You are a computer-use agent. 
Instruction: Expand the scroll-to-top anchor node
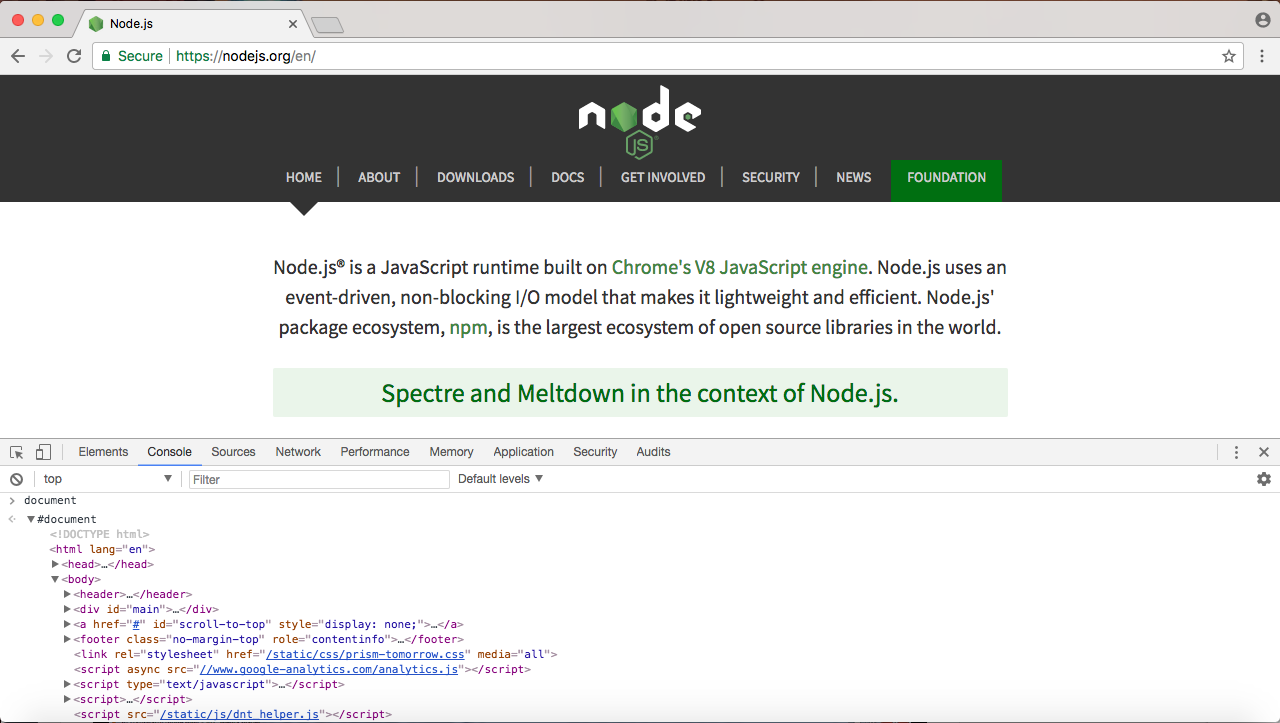click(68, 624)
